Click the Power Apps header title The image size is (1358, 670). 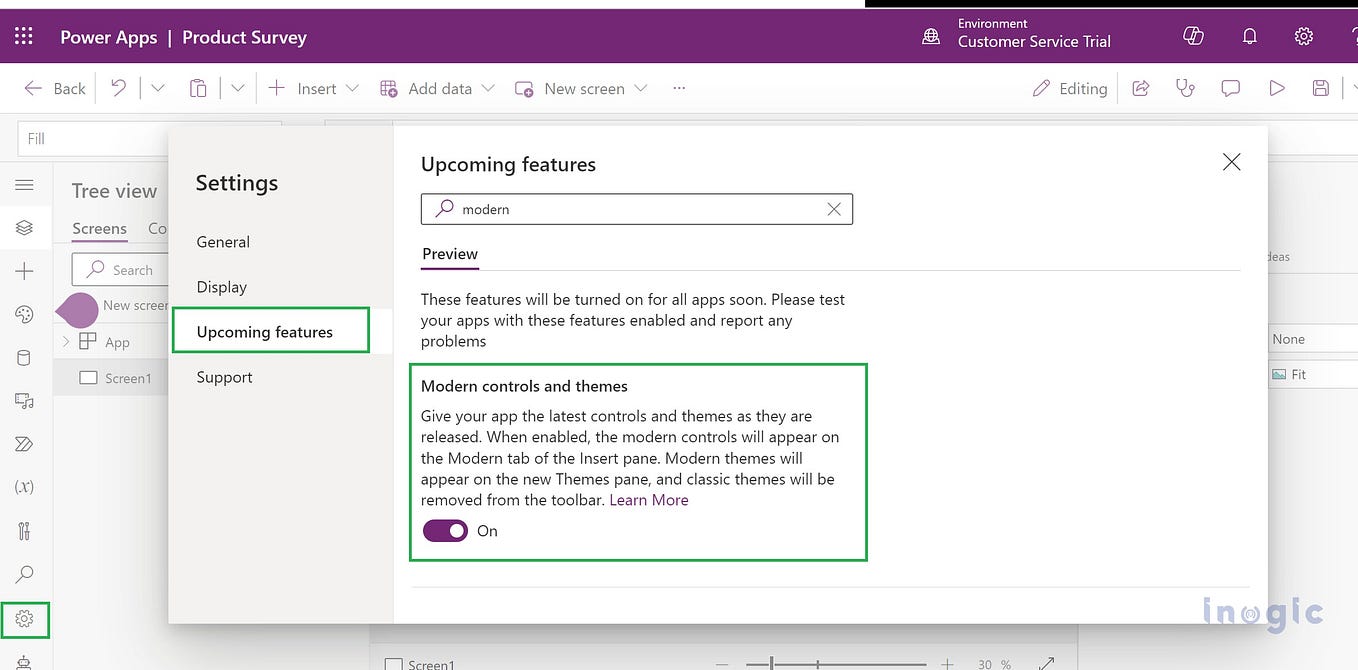pyautogui.click(x=108, y=37)
